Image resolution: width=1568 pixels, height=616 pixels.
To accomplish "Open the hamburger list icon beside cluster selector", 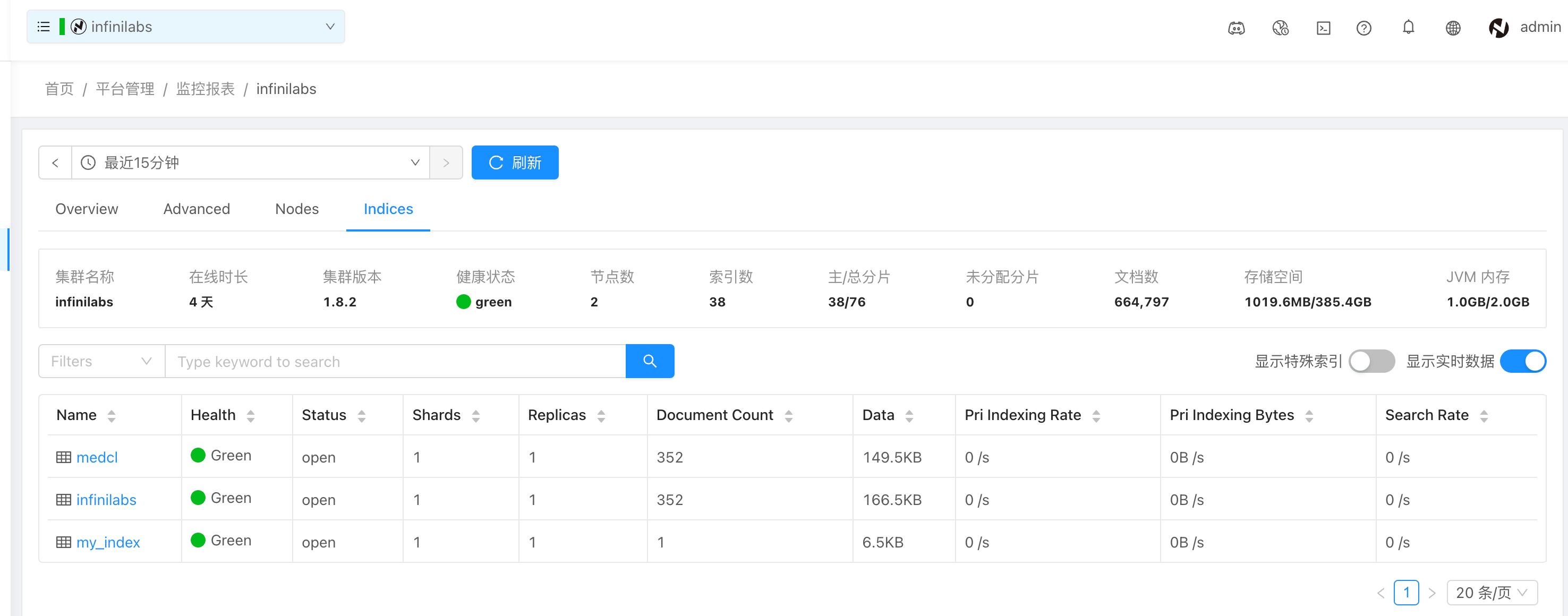I will click(42, 26).
